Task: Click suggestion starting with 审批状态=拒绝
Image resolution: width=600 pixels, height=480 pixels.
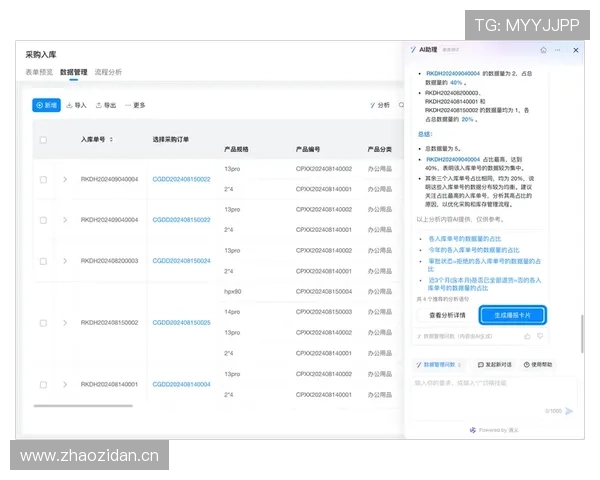Action: pyautogui.click(x=484, y=265)
